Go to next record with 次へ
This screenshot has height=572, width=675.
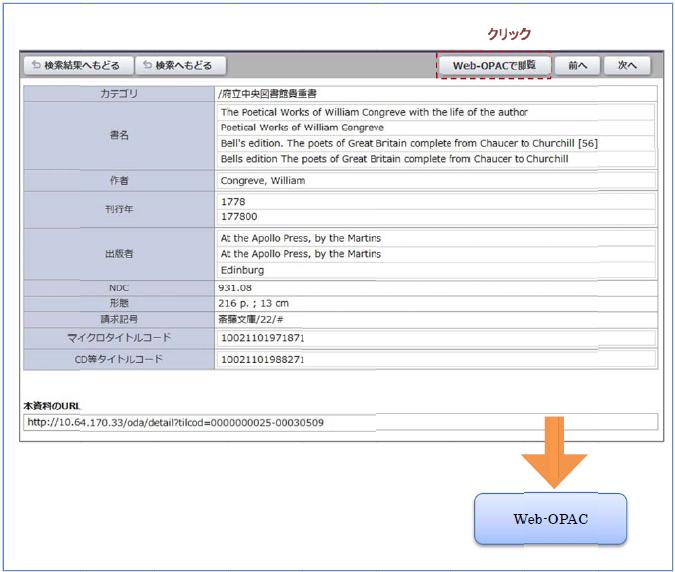627,66
